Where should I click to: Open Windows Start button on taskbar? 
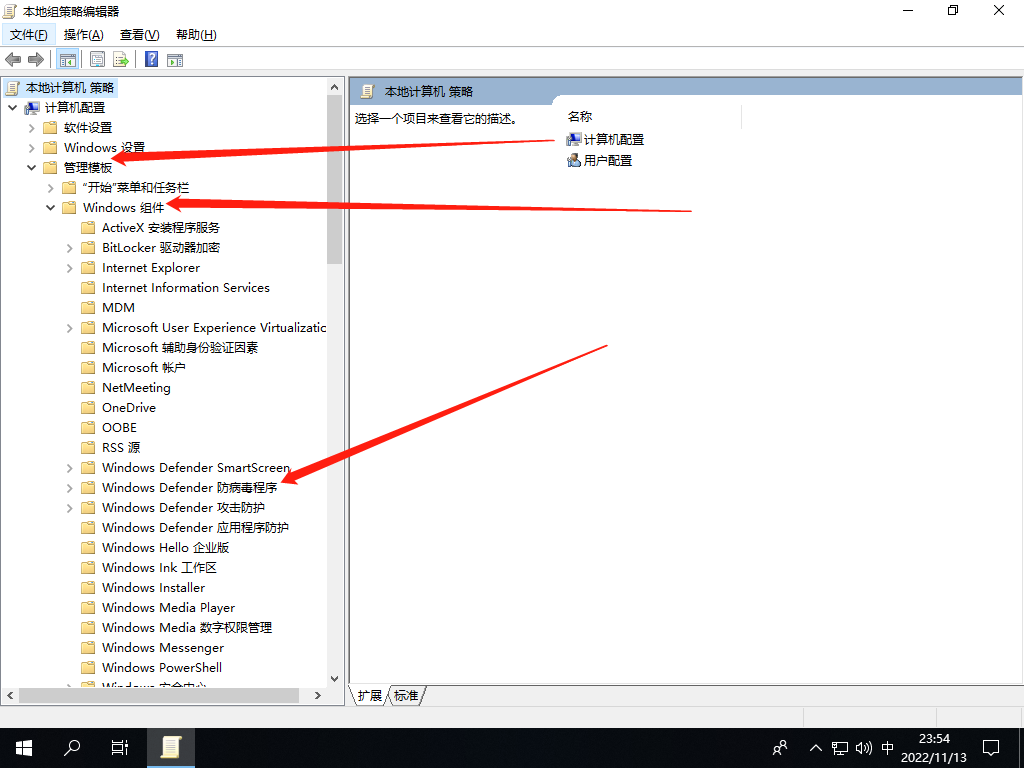(x=24, y=748)
